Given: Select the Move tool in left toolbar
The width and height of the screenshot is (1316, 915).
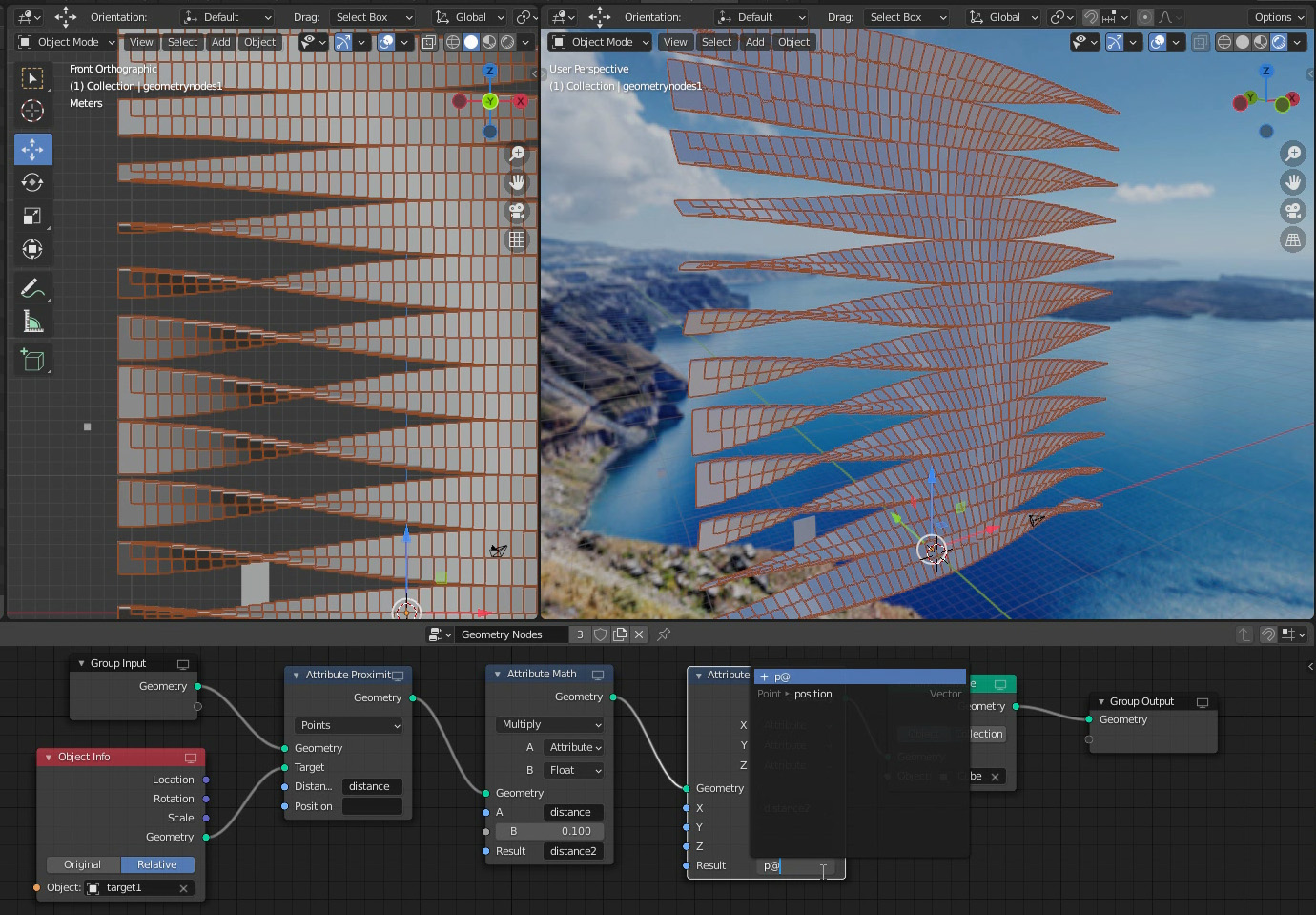Looking at the screenshot, I should pos(32,150).
